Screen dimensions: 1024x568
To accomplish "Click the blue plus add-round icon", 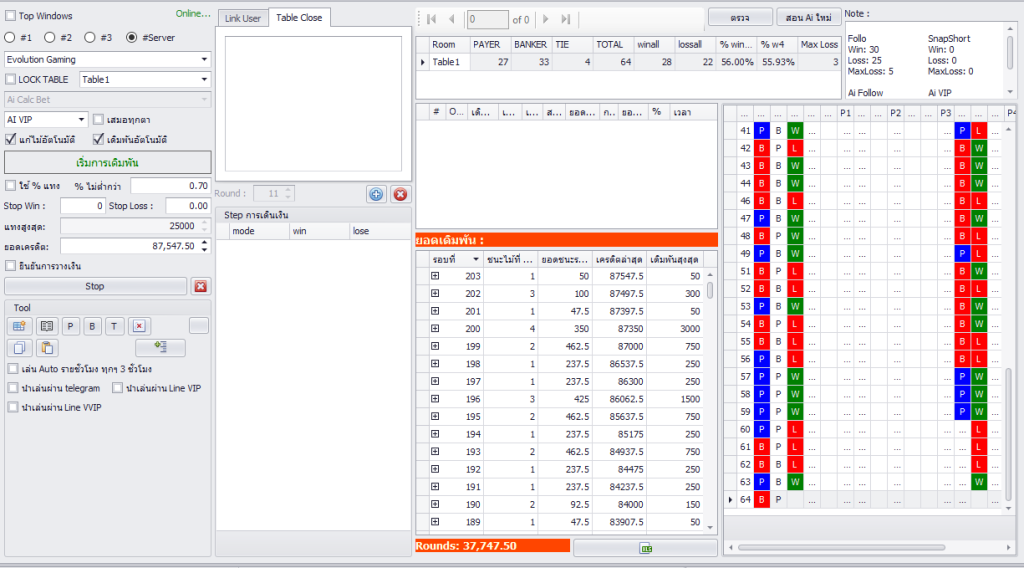I will coord(376,194).
